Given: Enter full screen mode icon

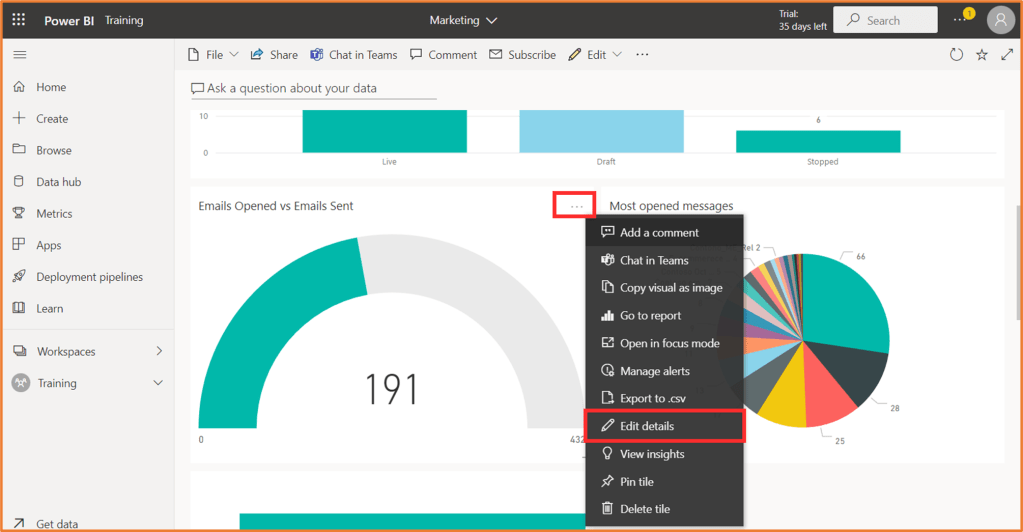Looking at the screenshot, I should 1007,55.
